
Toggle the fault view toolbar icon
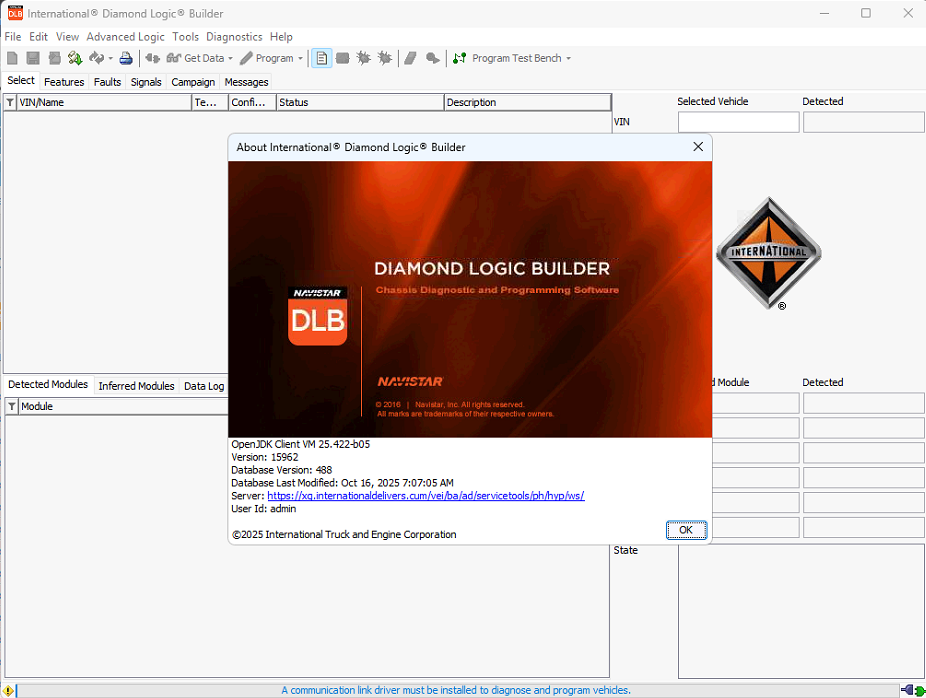[x=363, y=58]
